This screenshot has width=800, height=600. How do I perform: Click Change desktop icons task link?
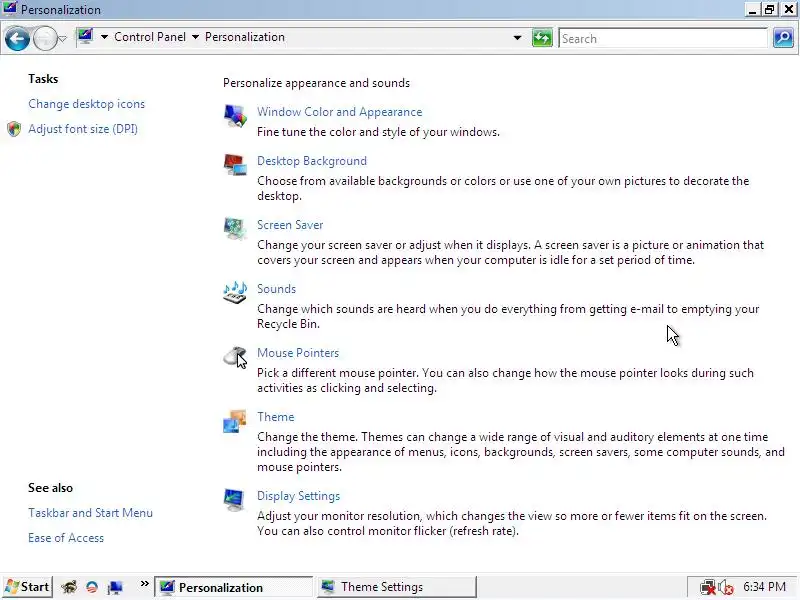(87, 104)
